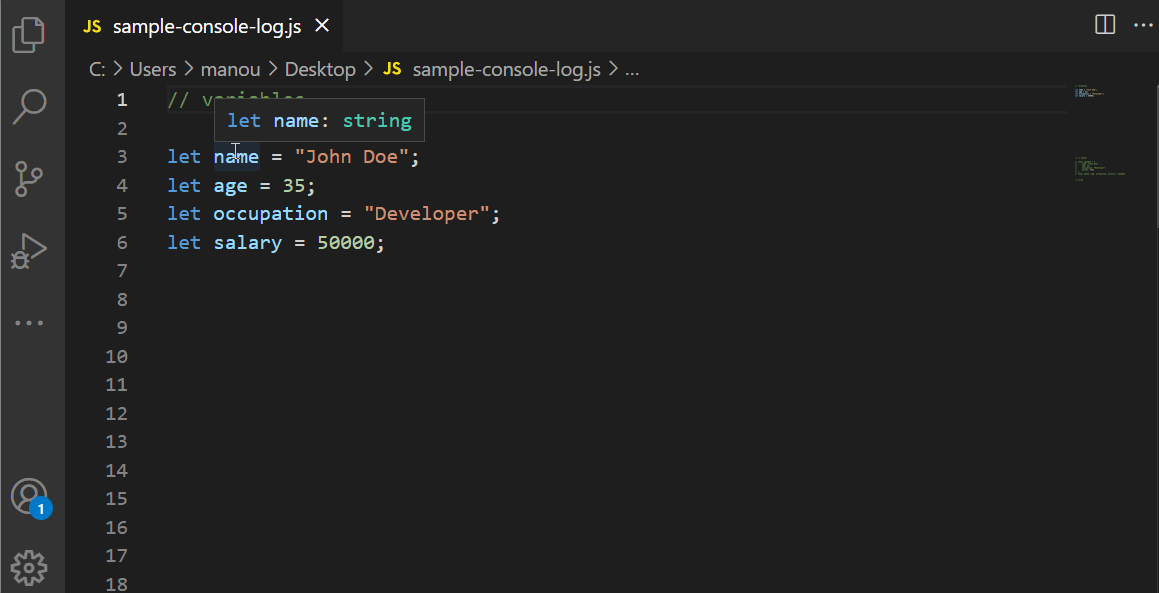Image resolution: width=1159 pixels, height=593 pixels.
Task: Split the editor using the split icon
Action: [1104, 25]
